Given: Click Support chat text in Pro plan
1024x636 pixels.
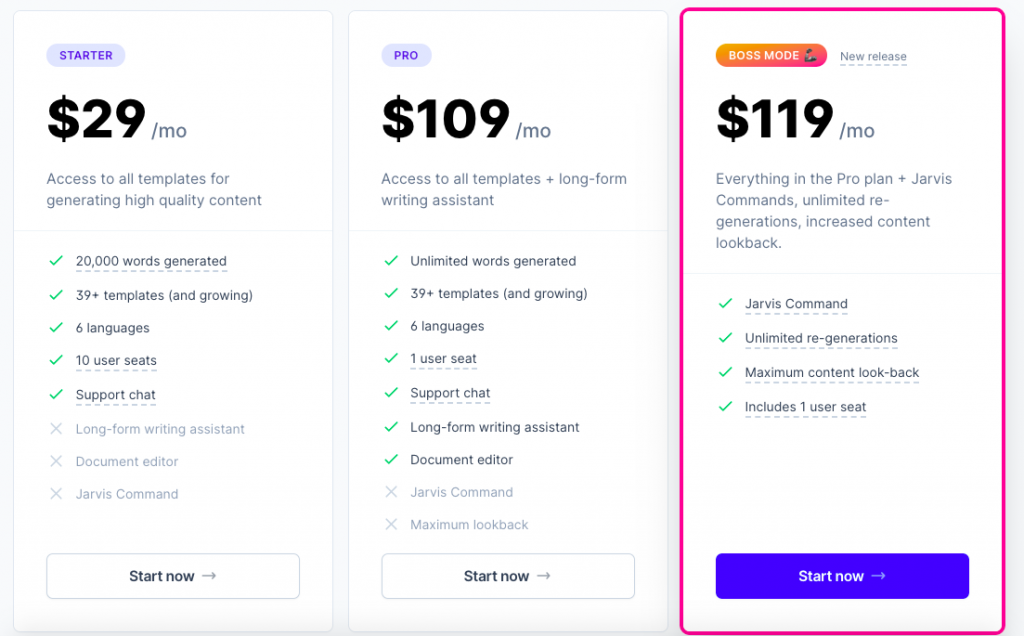Looking at the screenshot, I should (450, 393).
